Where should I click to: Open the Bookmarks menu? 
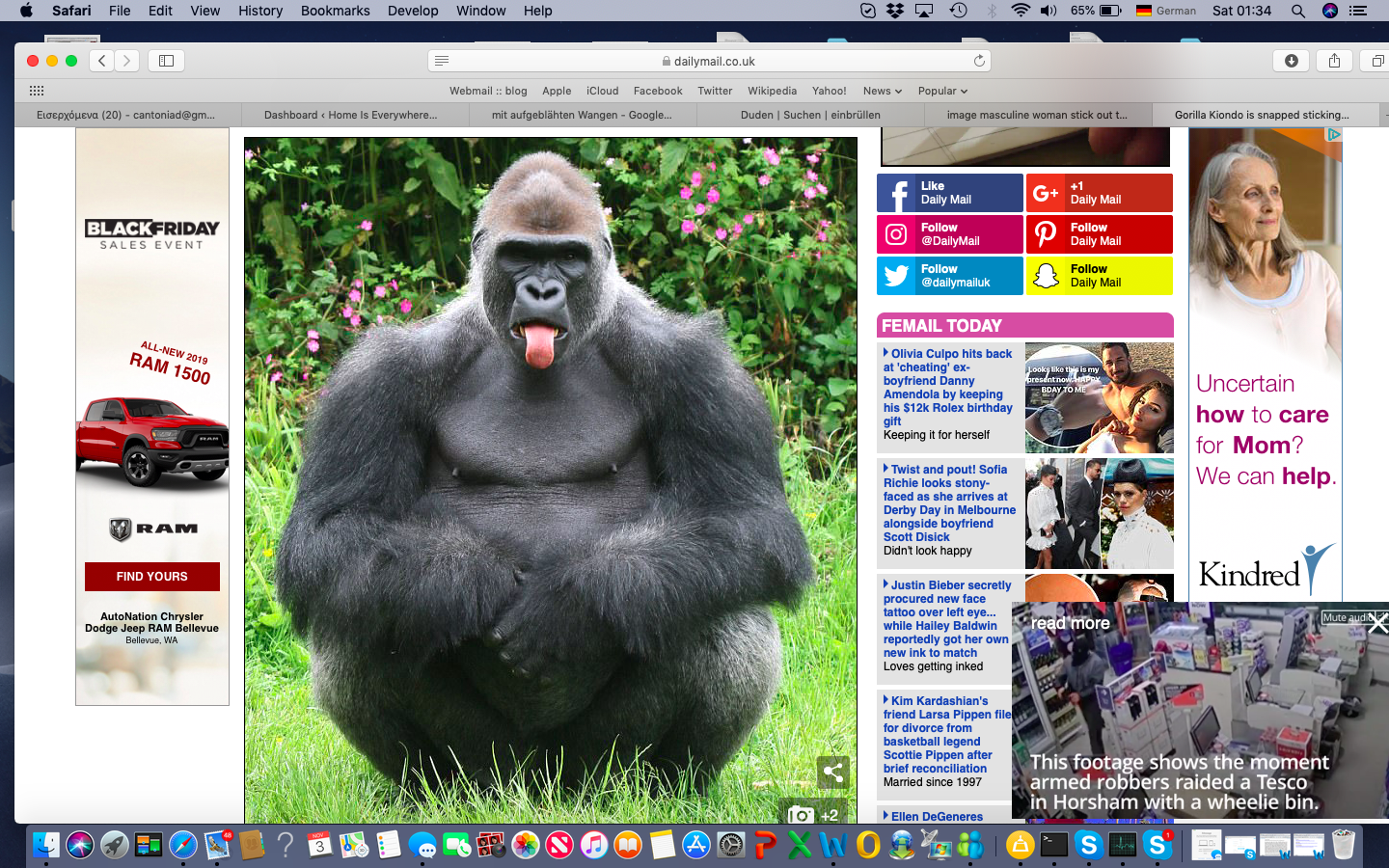pyautogui.click(x=335, y=11)
